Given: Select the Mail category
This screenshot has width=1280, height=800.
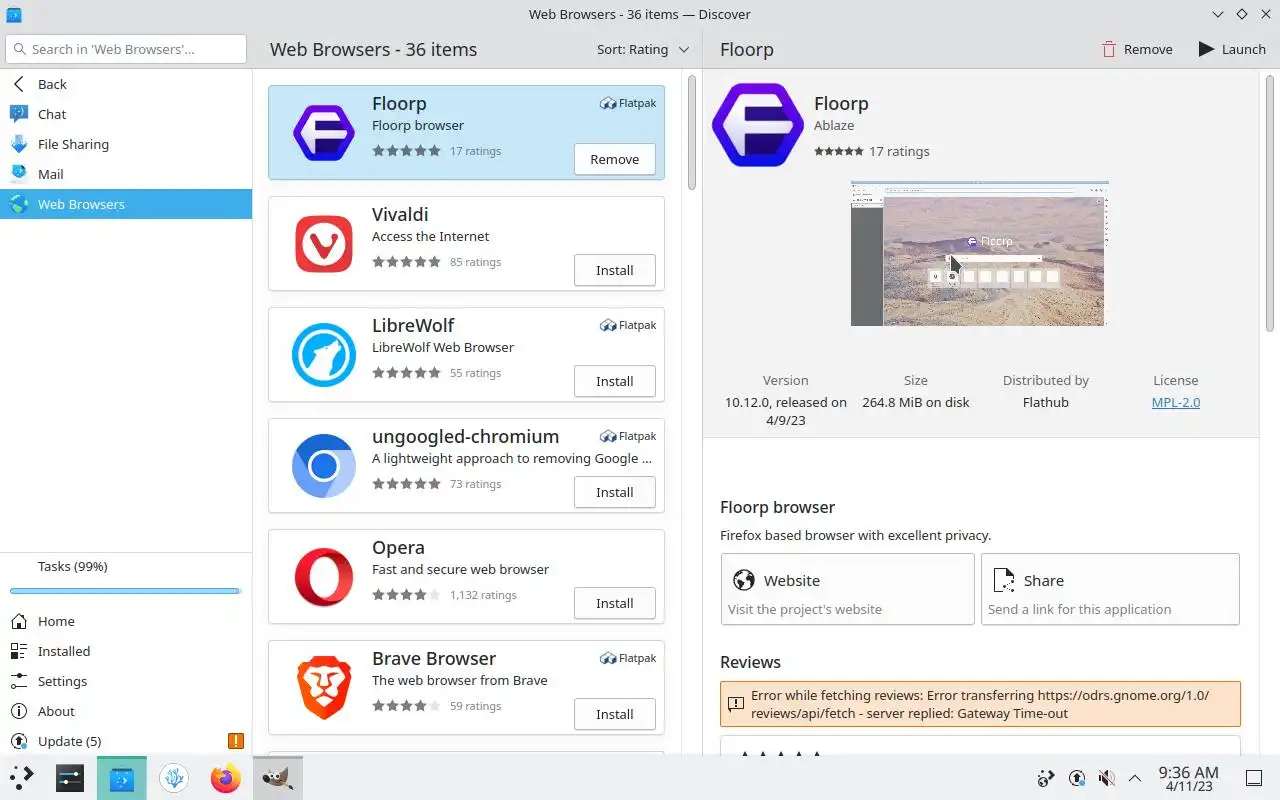Looking at the screenshot, I should 126,174.
